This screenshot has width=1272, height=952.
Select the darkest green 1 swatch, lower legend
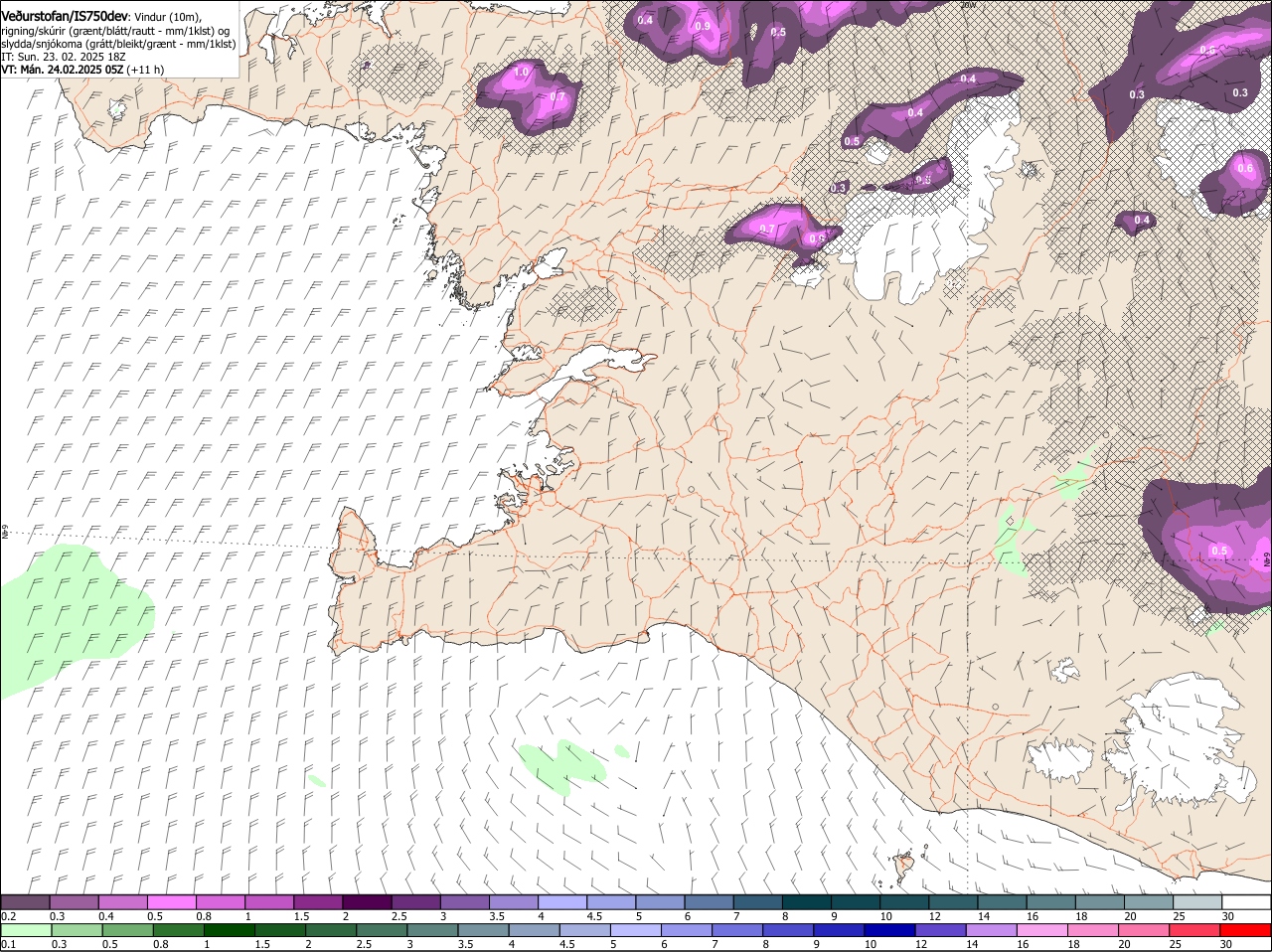coord(230,930)
